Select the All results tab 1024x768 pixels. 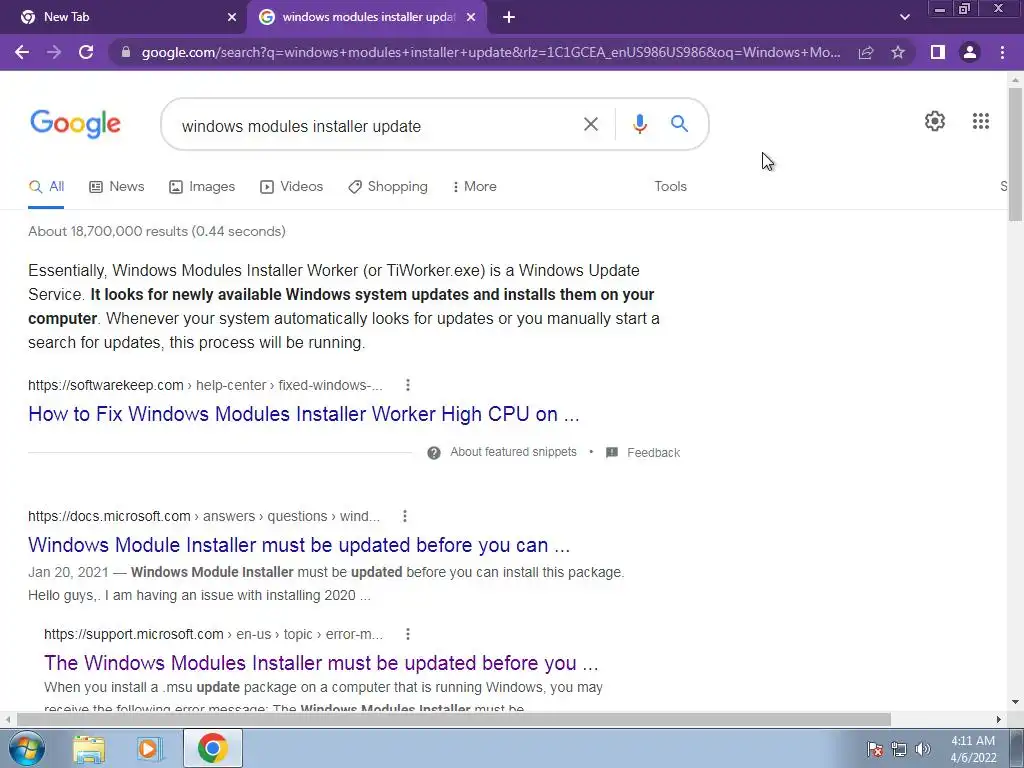(x=46, y=187)
